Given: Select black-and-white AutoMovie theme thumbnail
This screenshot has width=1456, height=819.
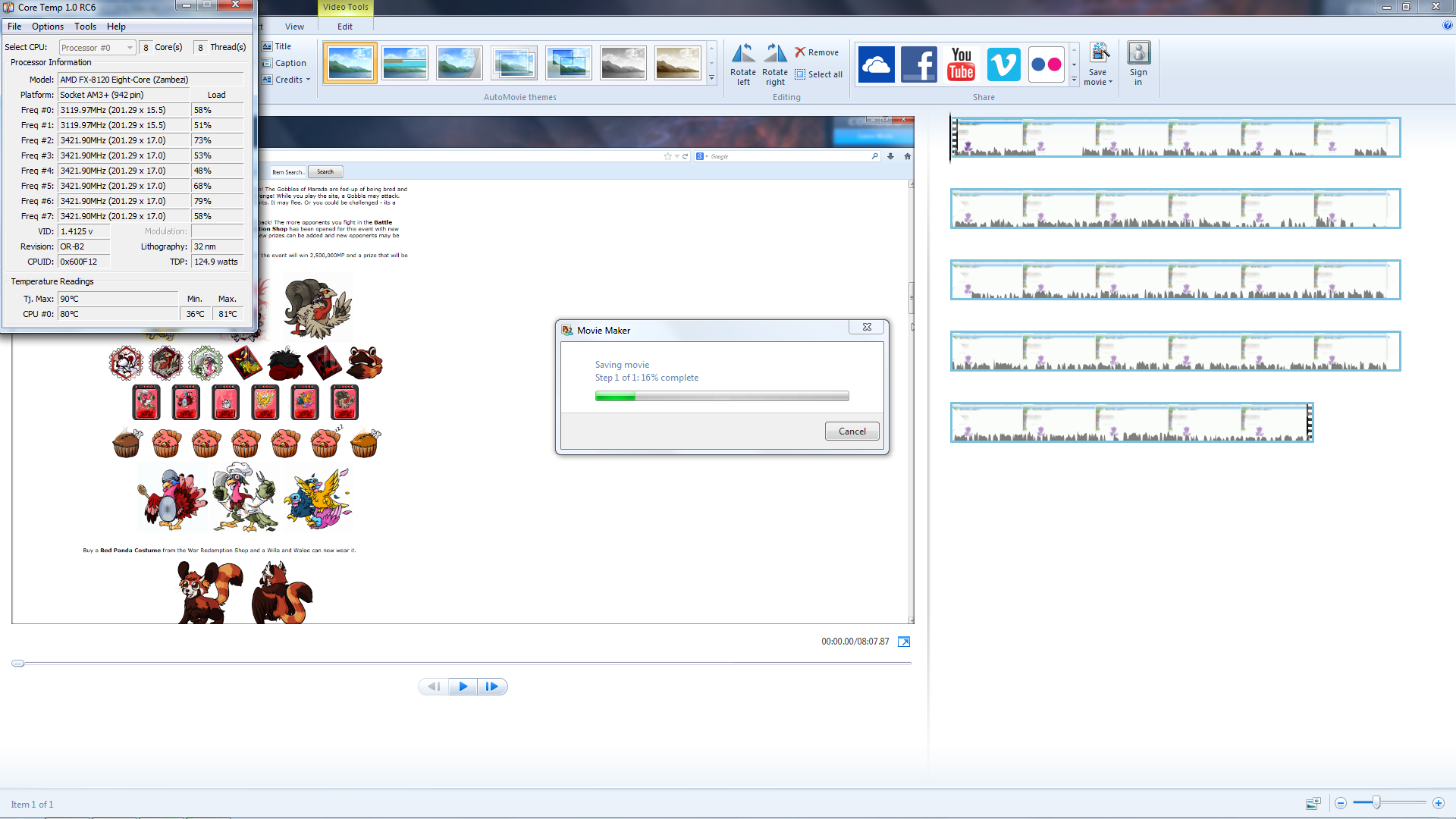Looking at the screenshot, I should (623, 63).
